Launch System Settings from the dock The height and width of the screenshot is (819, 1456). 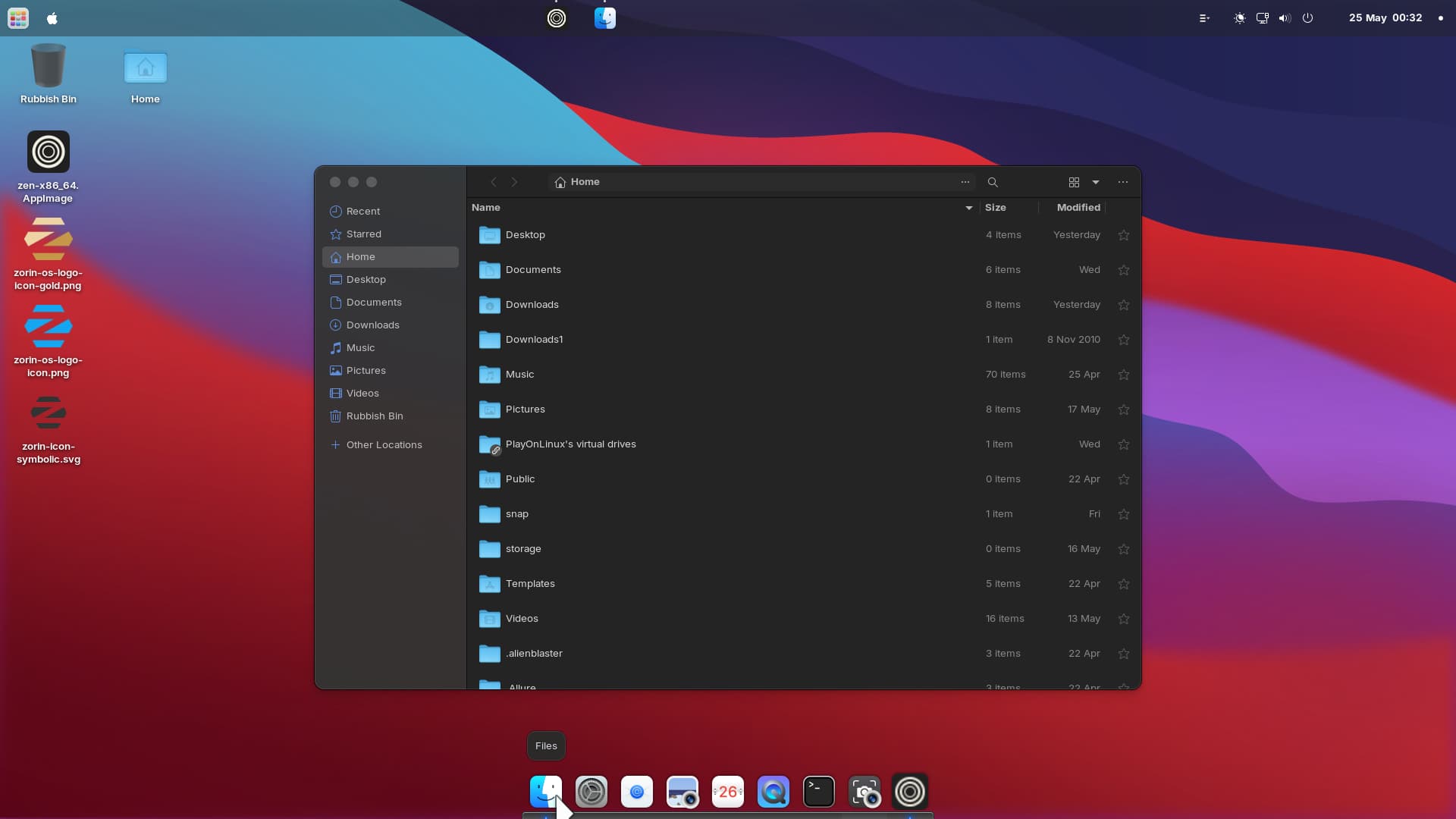point(591,792)
